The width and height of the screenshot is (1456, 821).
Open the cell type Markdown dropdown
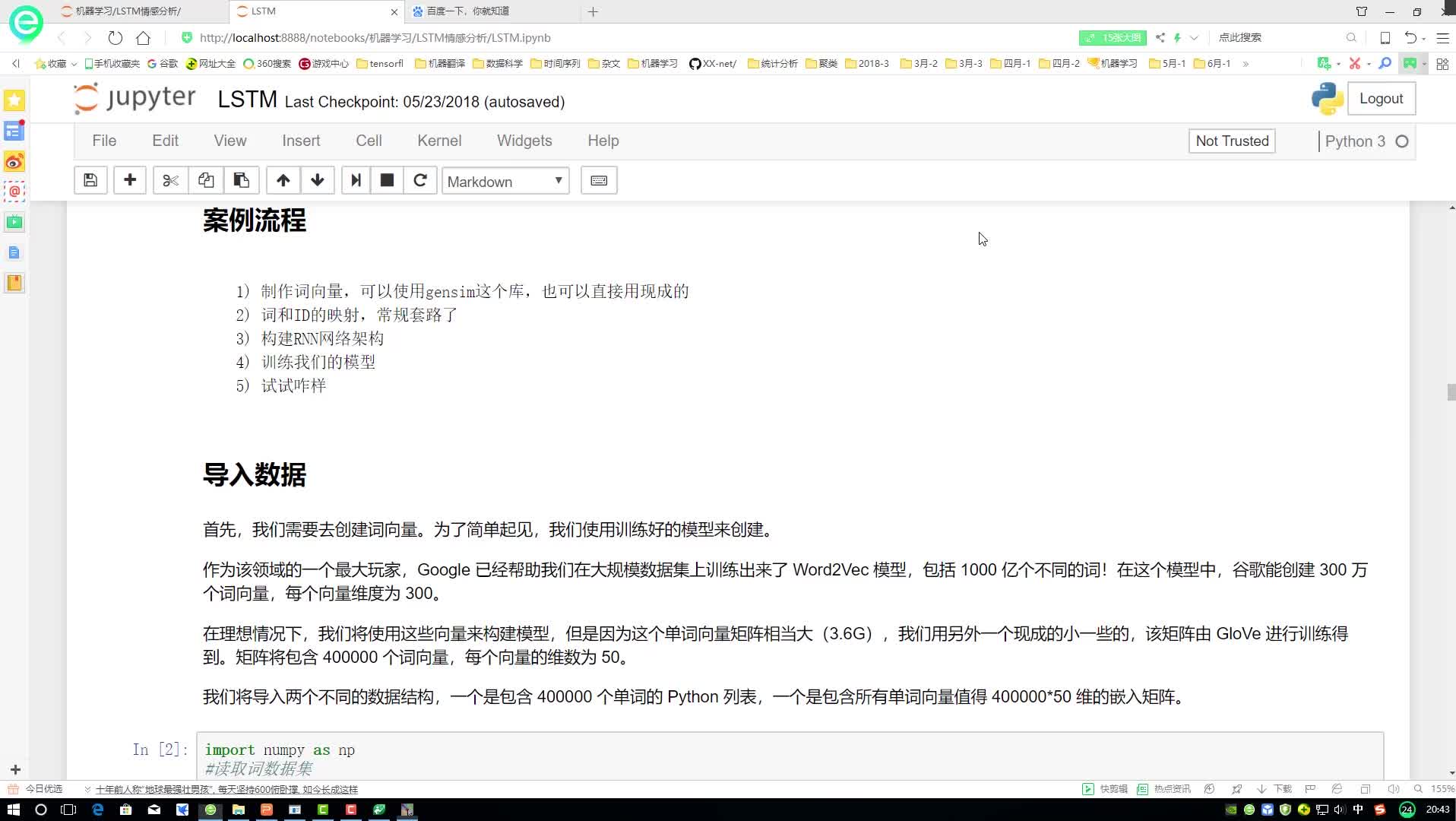(505, 181)
